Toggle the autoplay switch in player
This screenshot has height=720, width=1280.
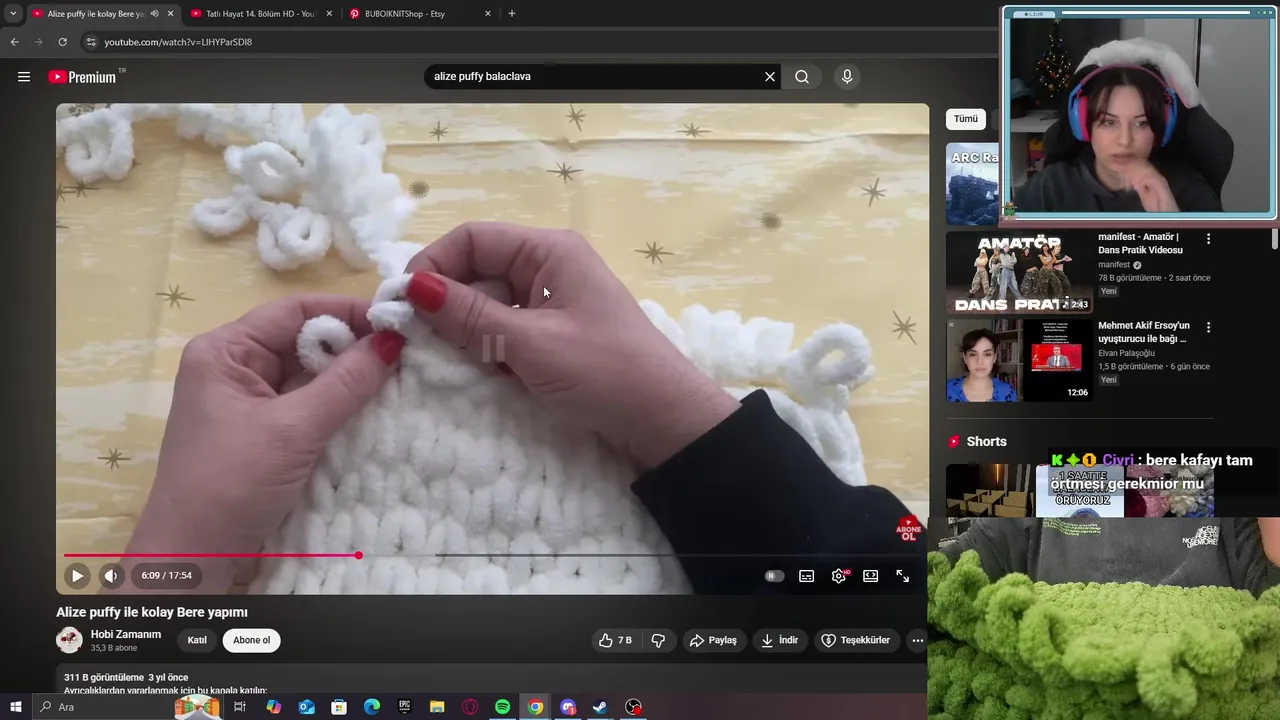click(774, 576)
